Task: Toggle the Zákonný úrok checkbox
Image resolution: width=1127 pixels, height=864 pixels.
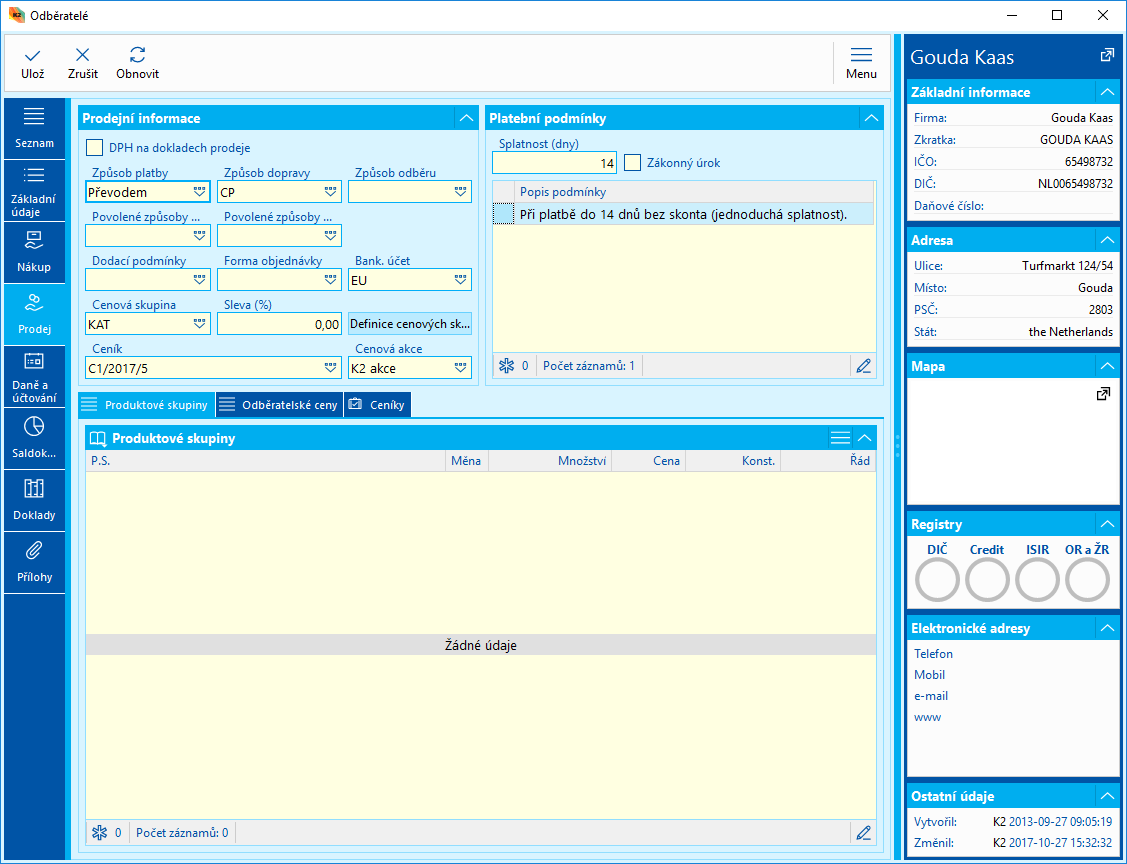Action: (632, 162)
